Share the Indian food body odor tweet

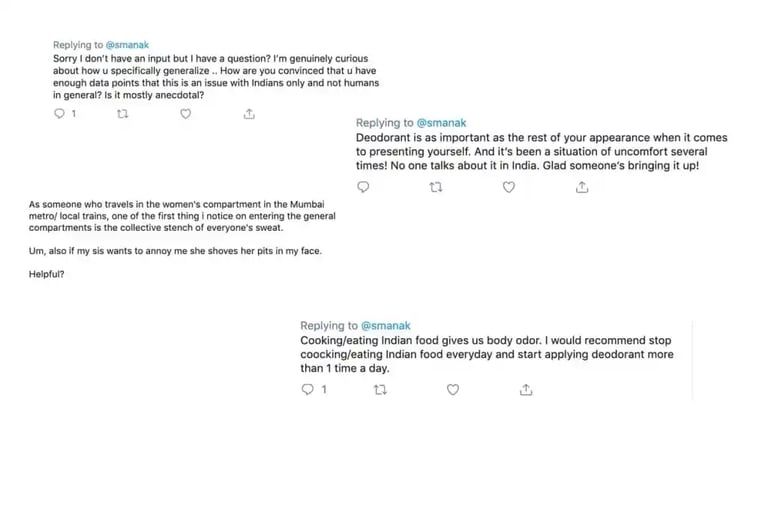click(526, 390)
